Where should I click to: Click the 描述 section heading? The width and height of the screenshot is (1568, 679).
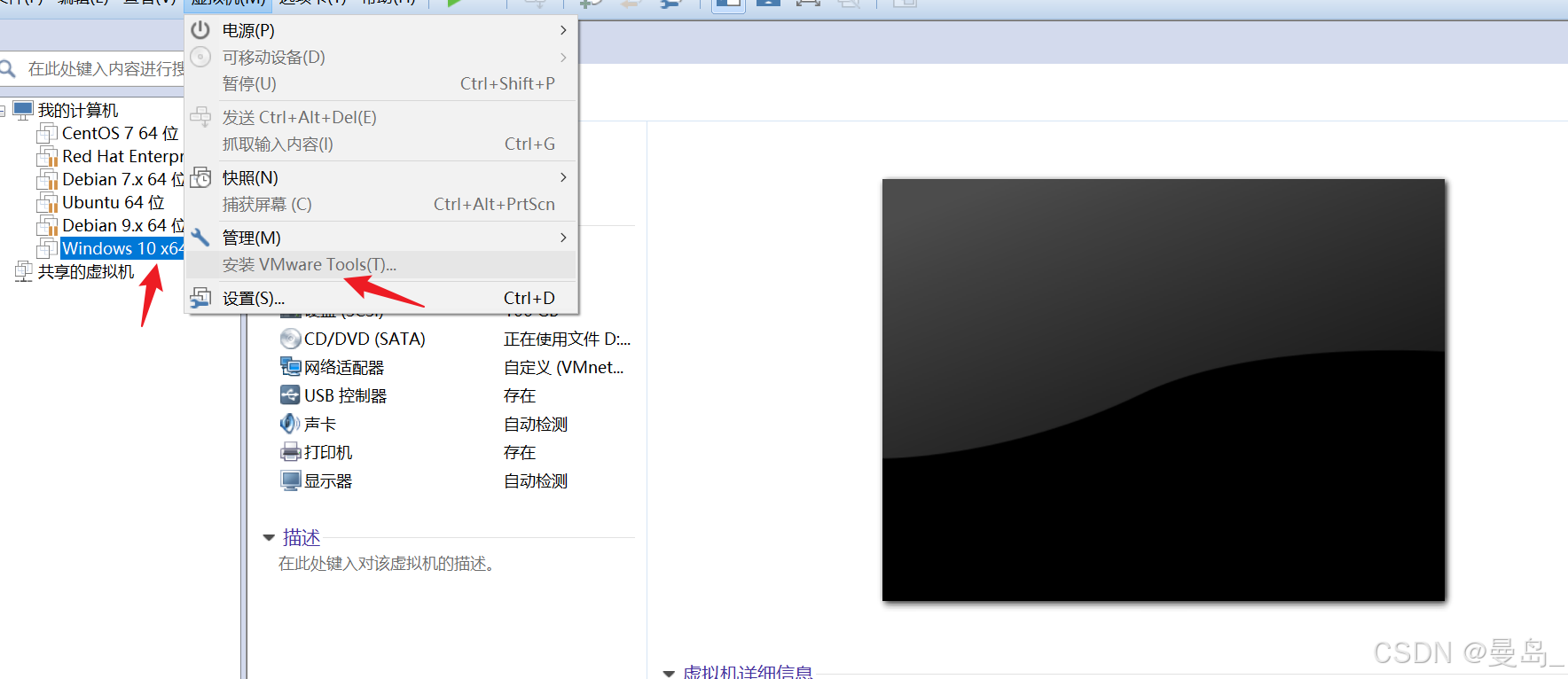302,537
